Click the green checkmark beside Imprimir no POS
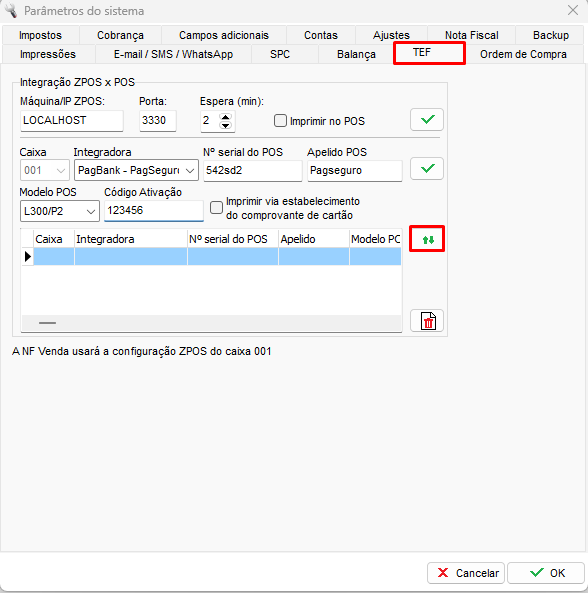This screenshot has width=588, height=593. click(x=427, y=120)
